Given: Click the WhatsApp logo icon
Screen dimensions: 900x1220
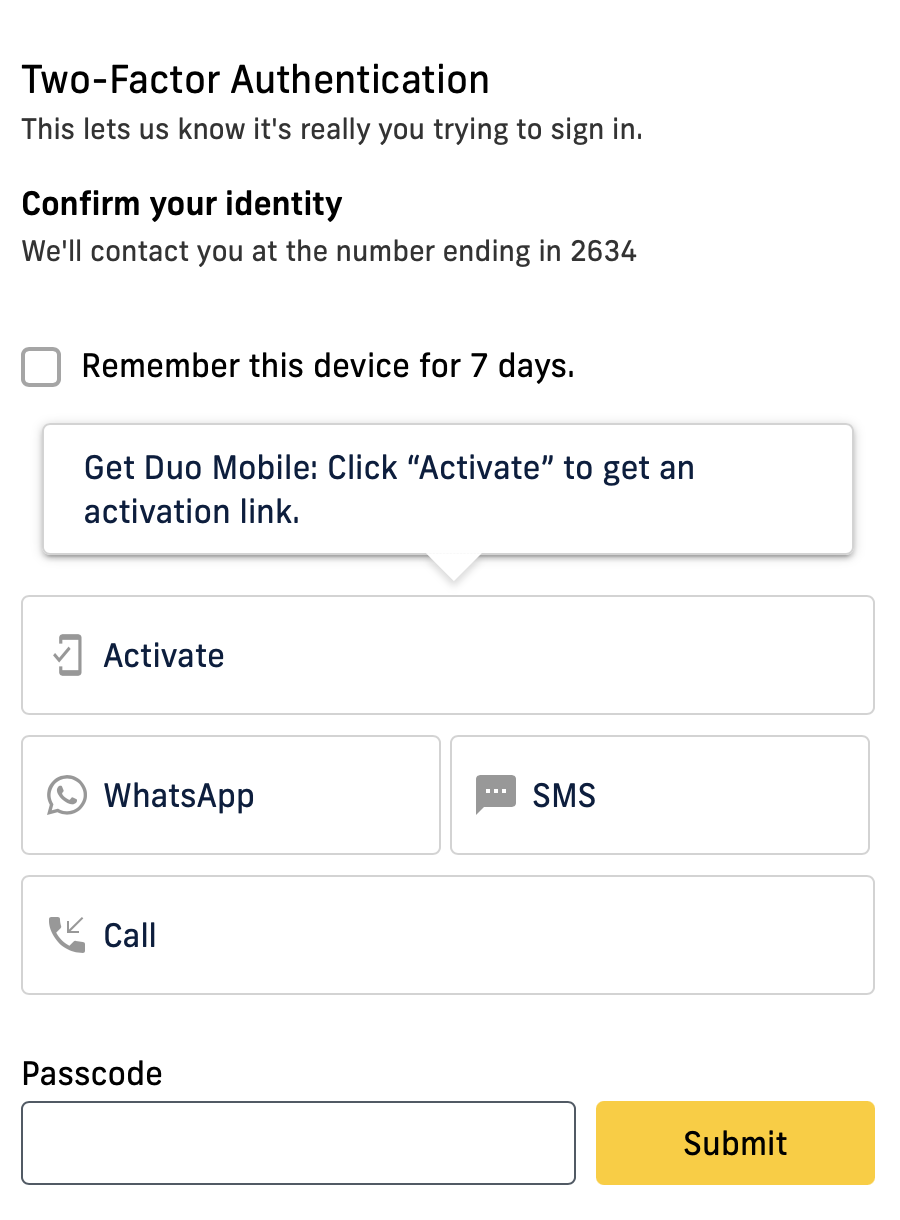Looking at the screenshot, I should [x=66, y=796].
